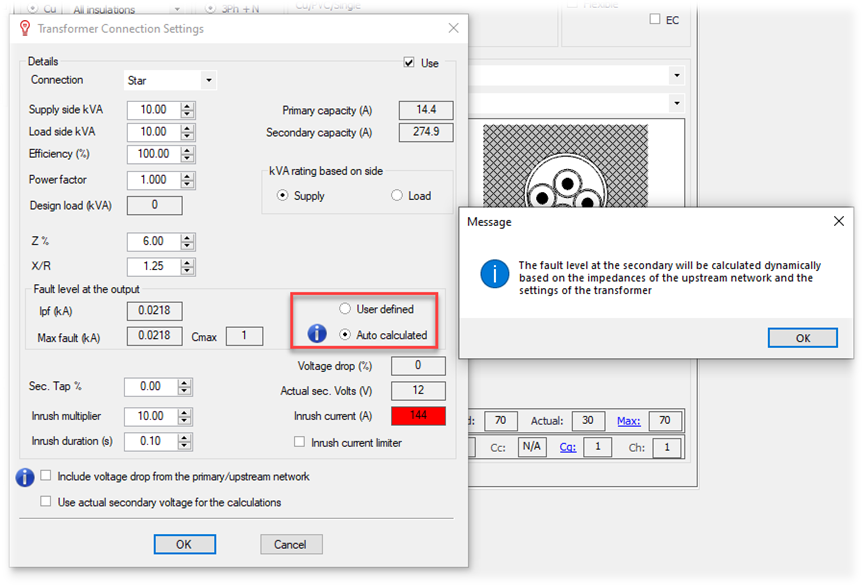The image size is (864, 588).
Task: Click the Cc: N/A field in background window
Action: click(532, 447)
